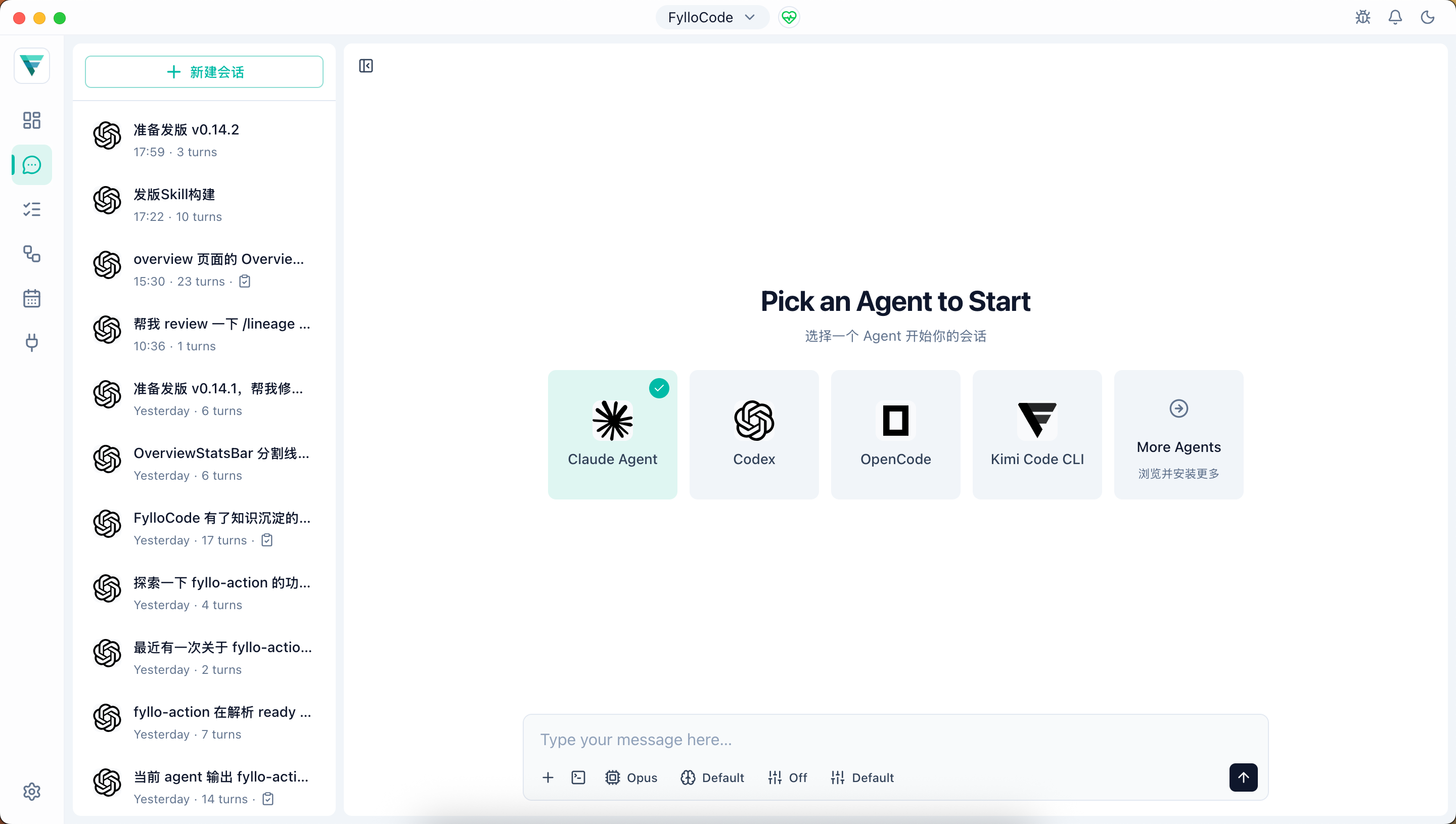Open settings gear in sidebar

[x=32, y=791]
